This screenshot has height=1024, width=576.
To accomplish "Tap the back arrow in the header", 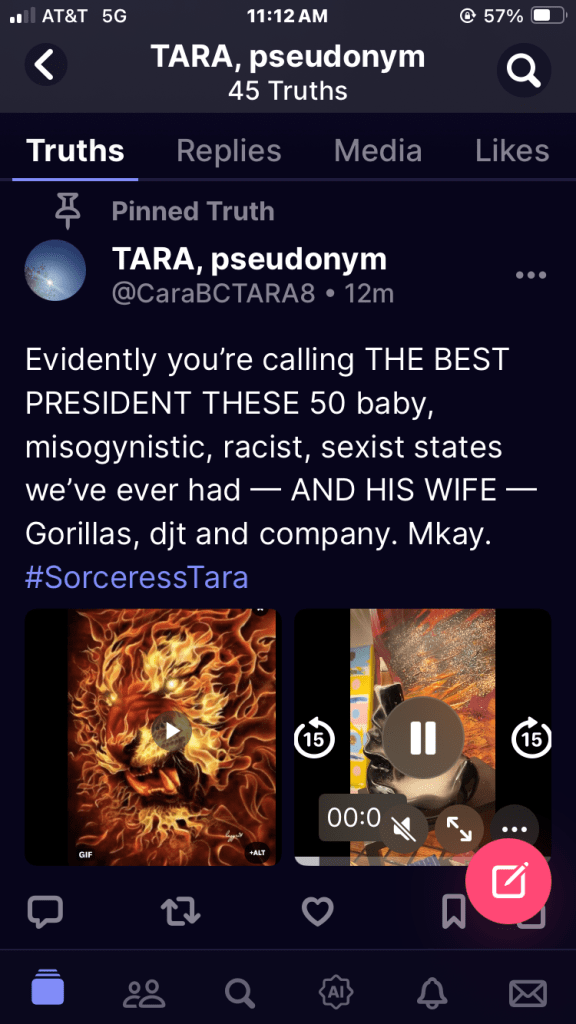I will point(46,65).
